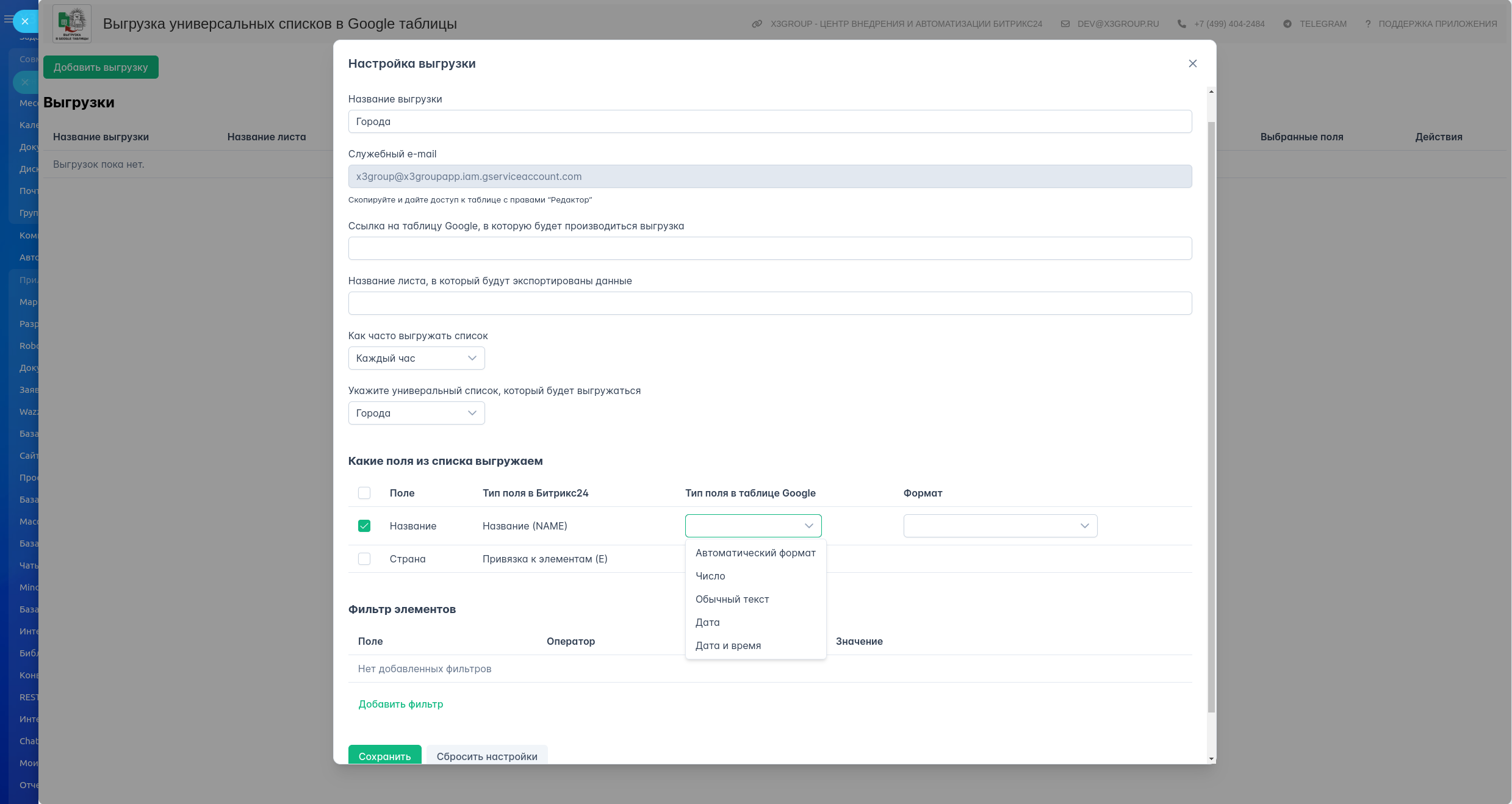Open the Города universal list dropdown
Screen dimensions: 1512x804
416,413
